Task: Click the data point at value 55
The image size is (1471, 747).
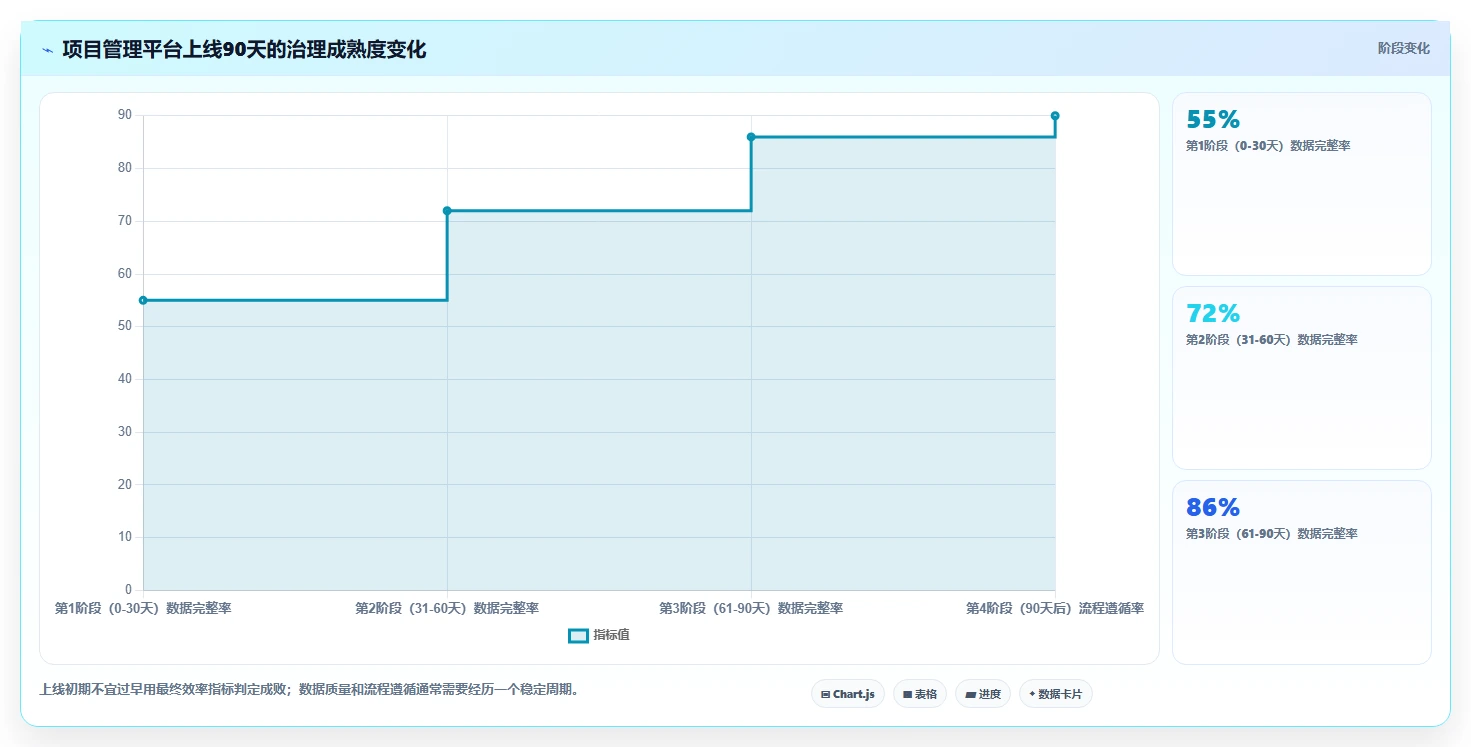Action: (x=143, y=300)
